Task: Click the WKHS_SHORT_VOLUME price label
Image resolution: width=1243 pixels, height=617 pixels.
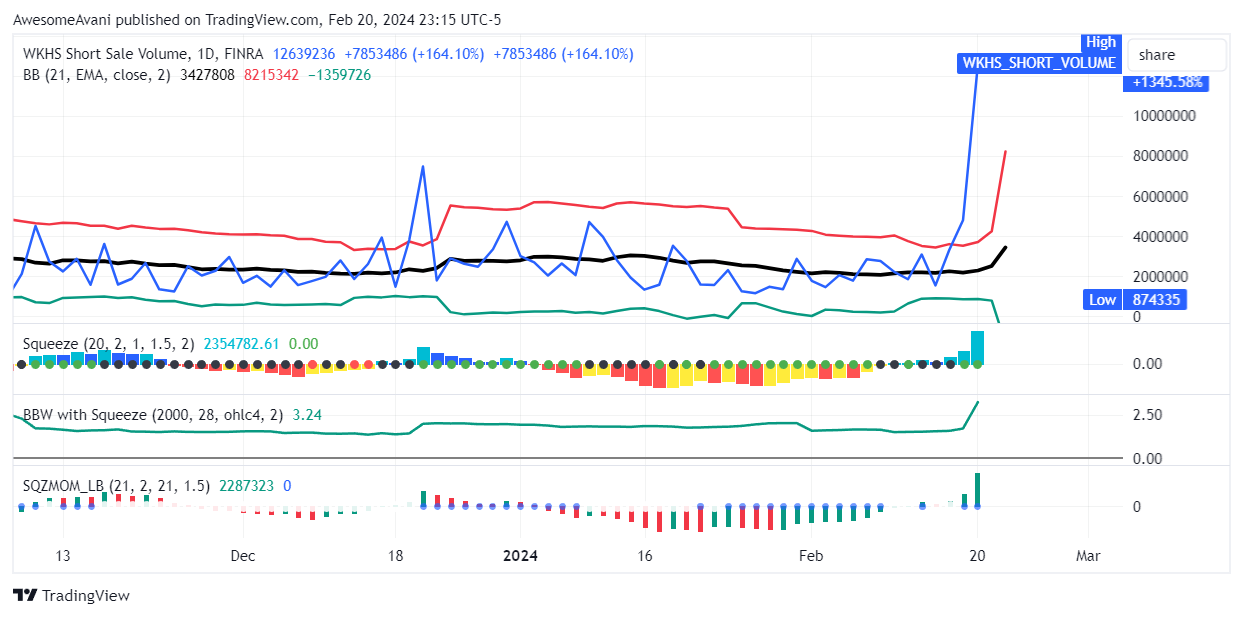Action: 1039,63
